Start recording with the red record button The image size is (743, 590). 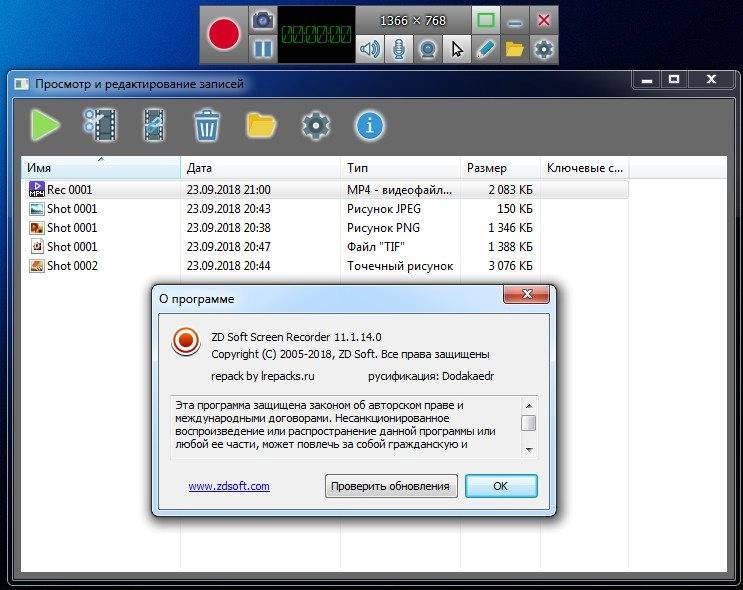point(224,35)
